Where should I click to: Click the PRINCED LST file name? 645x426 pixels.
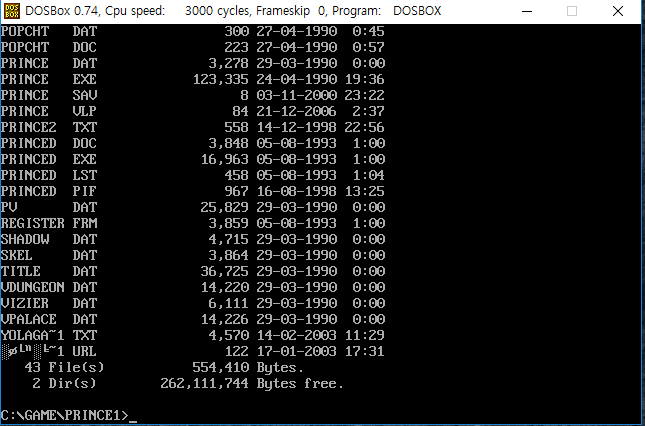click(49, 176)
